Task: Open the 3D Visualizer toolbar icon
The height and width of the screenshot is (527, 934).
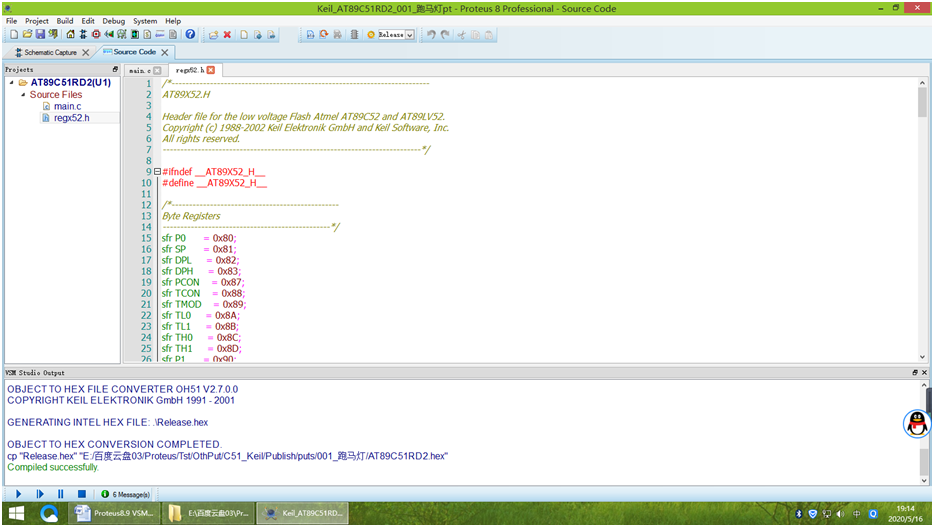Action: 109,35
